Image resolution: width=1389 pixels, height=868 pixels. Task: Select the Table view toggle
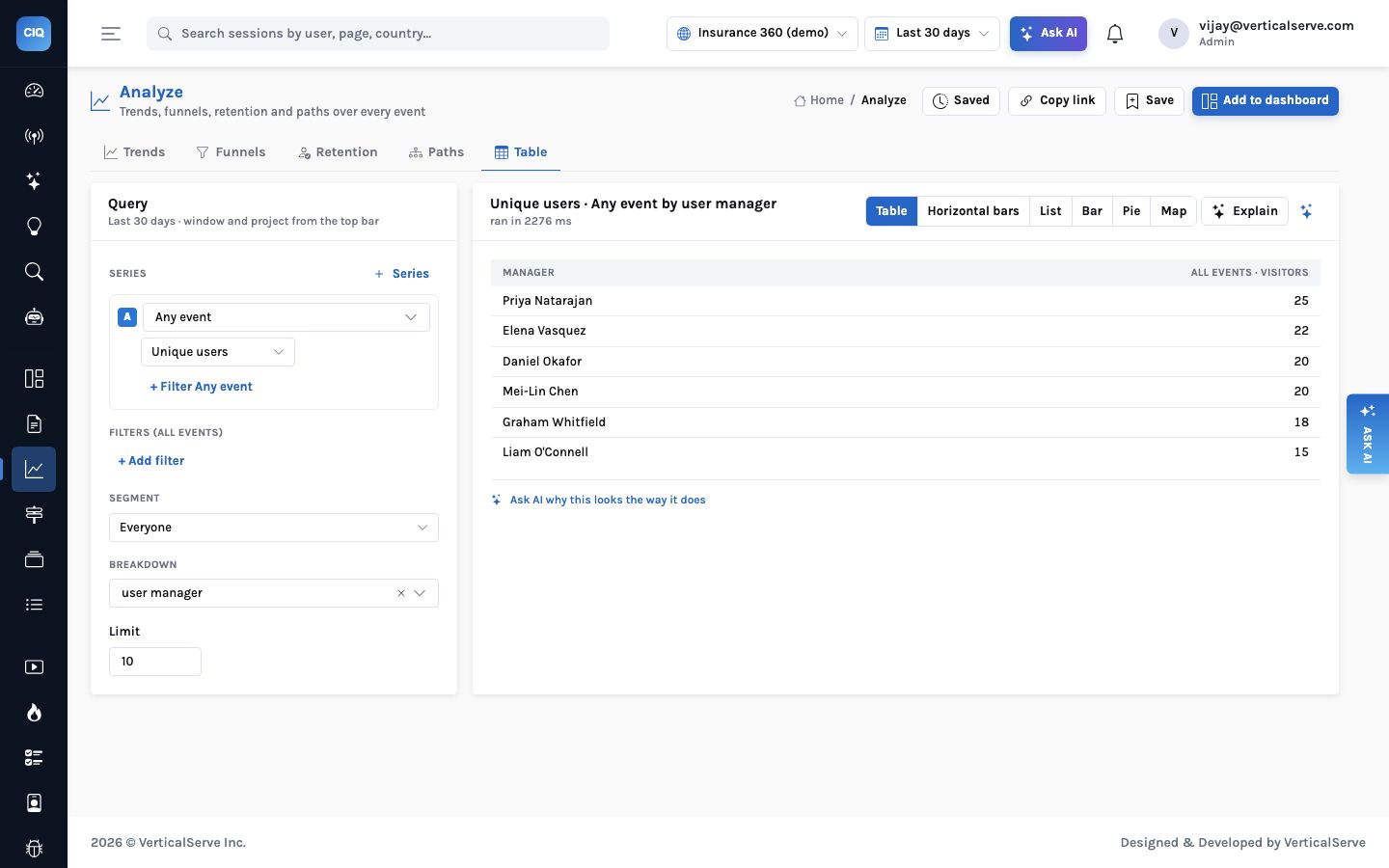891,211
